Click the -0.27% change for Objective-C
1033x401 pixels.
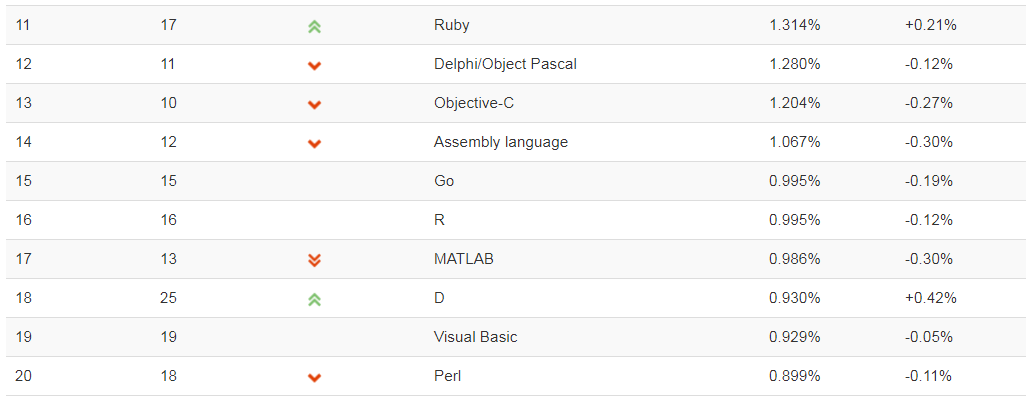tap(930, 103)
